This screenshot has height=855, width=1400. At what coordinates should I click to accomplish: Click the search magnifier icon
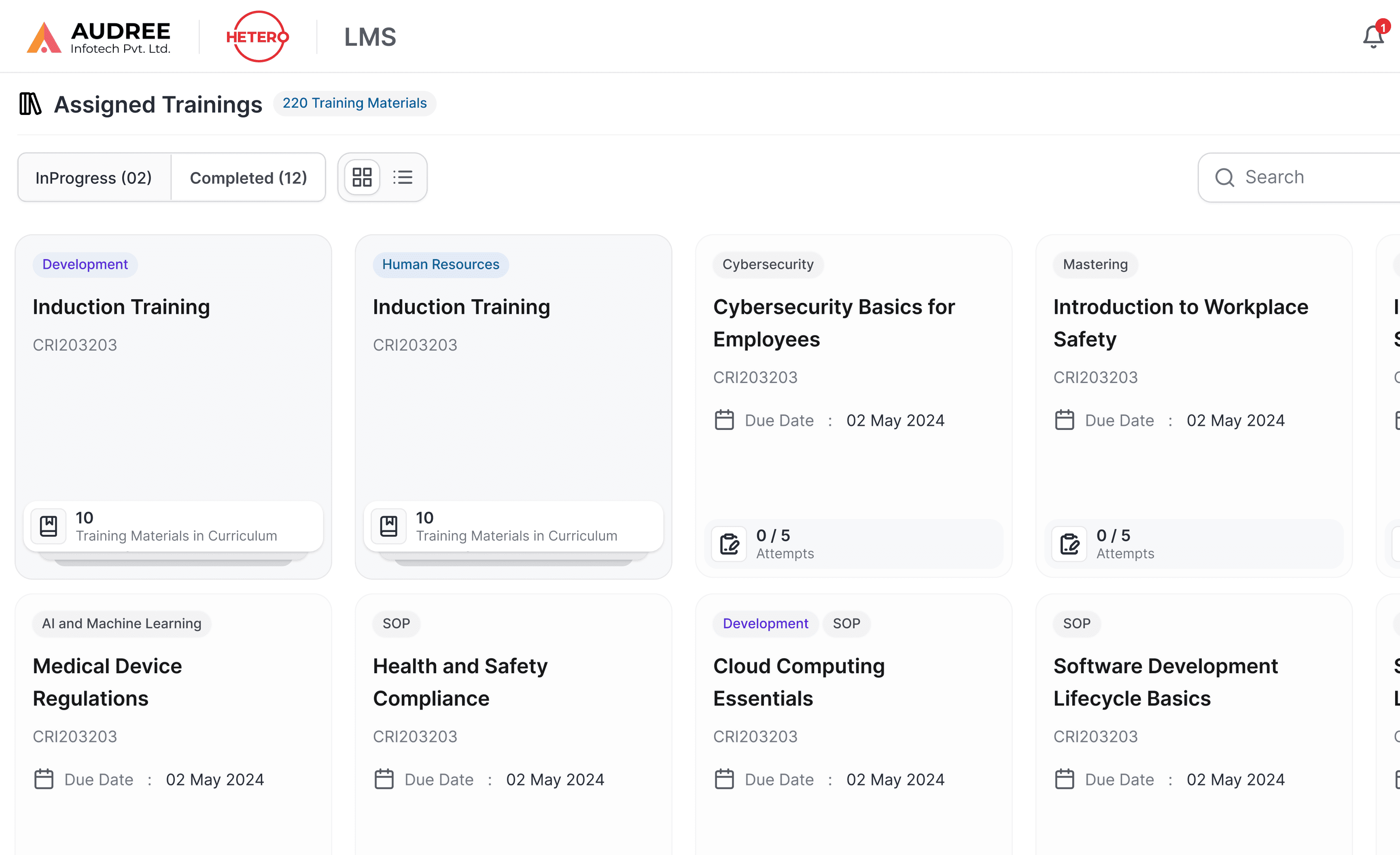[x=1224, y=177]
